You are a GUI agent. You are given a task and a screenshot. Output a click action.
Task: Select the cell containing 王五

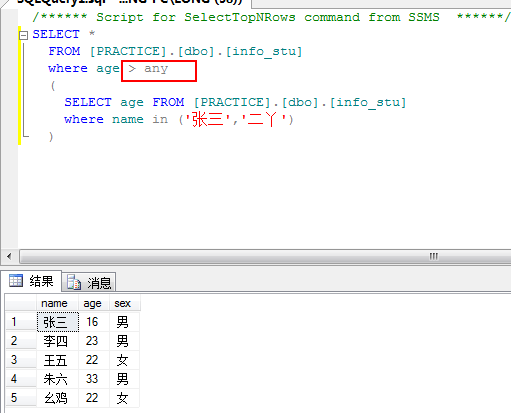[58, 360]
